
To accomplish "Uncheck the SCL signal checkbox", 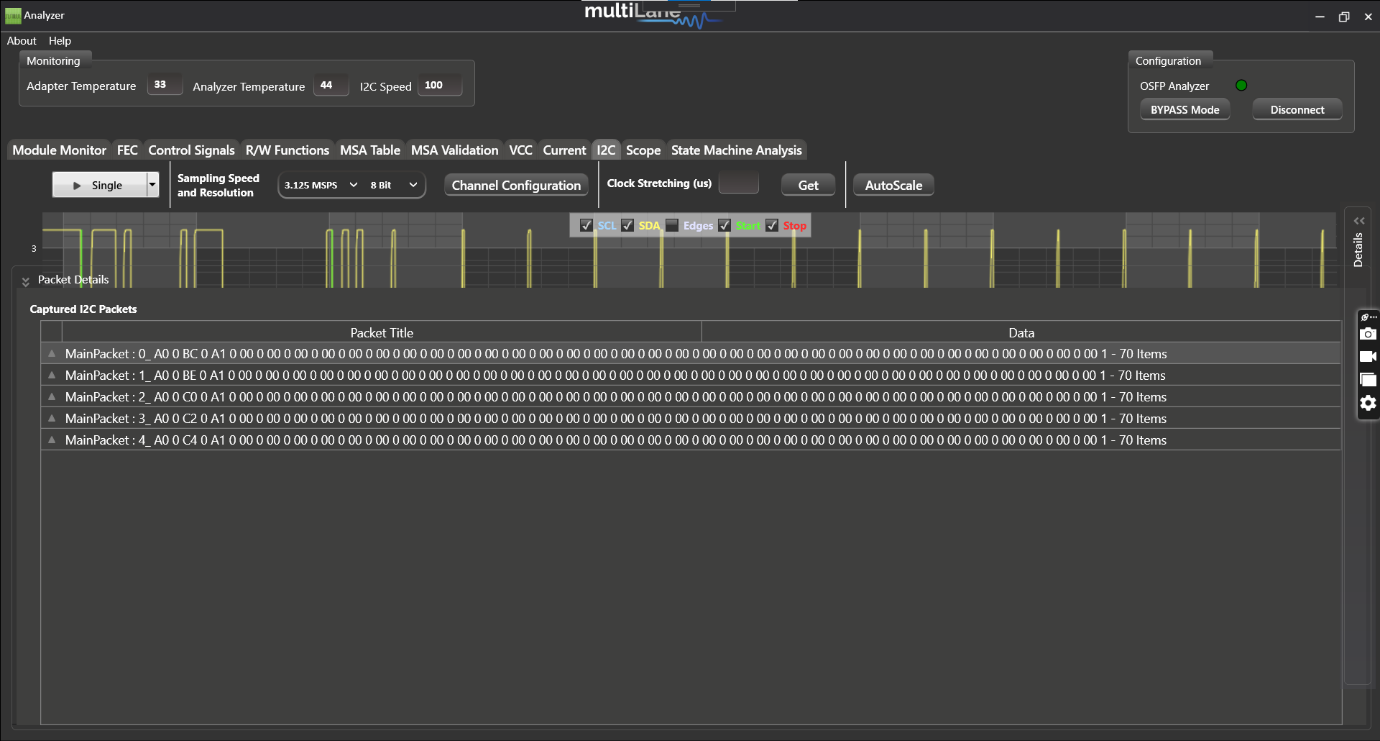I will click(x=587, y=226).
